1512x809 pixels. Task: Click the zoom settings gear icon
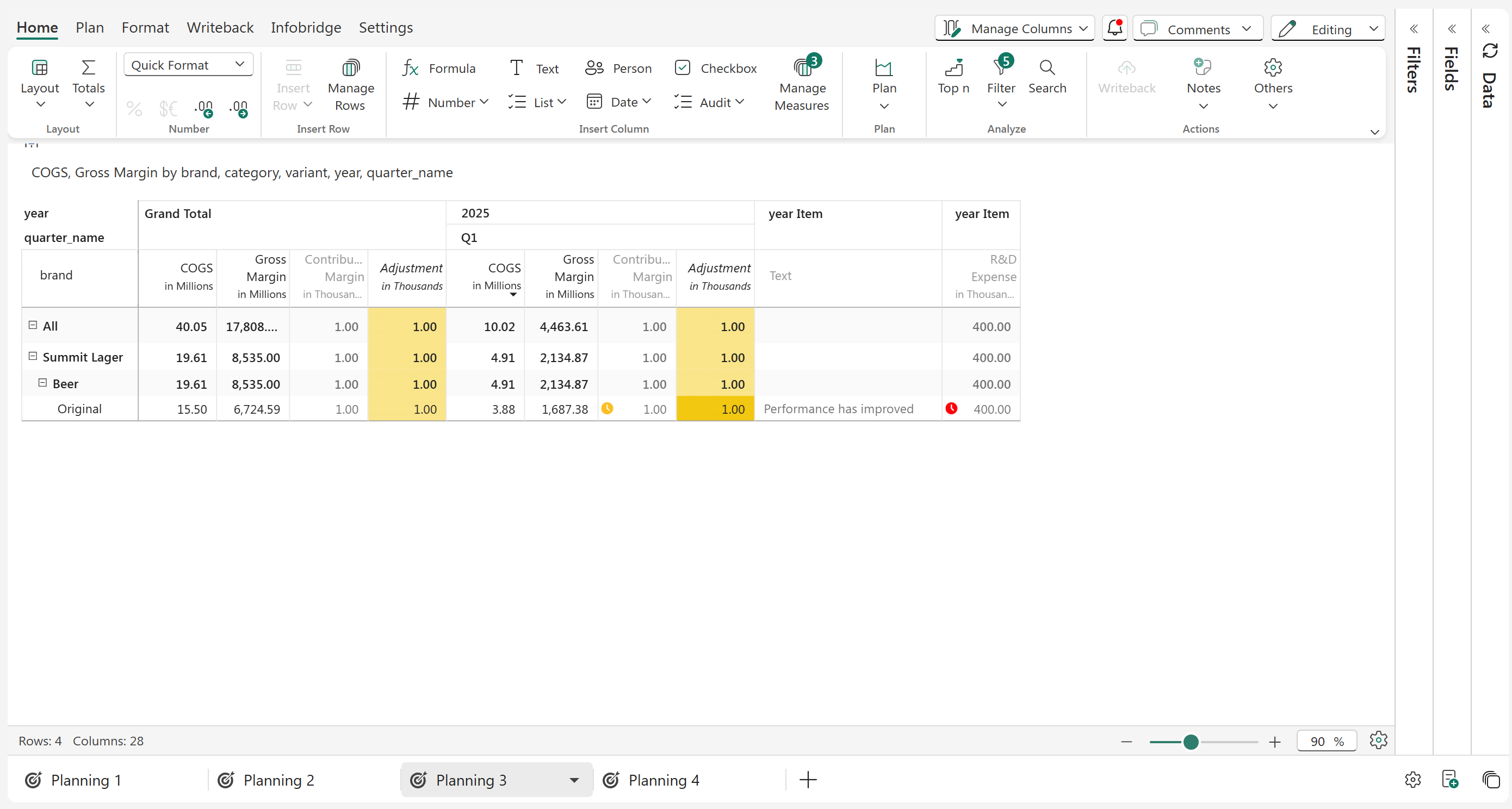tap(1378, 740)
